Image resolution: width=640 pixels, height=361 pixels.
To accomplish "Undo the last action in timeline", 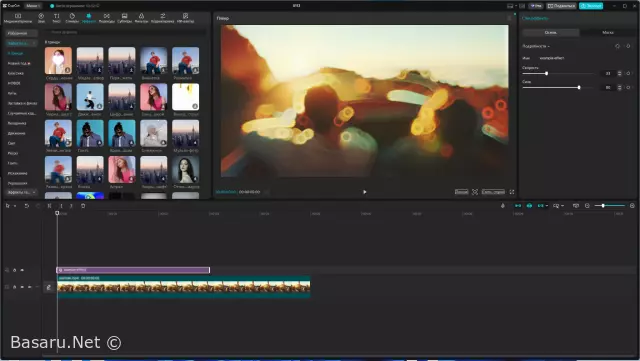I will [27, 206].
